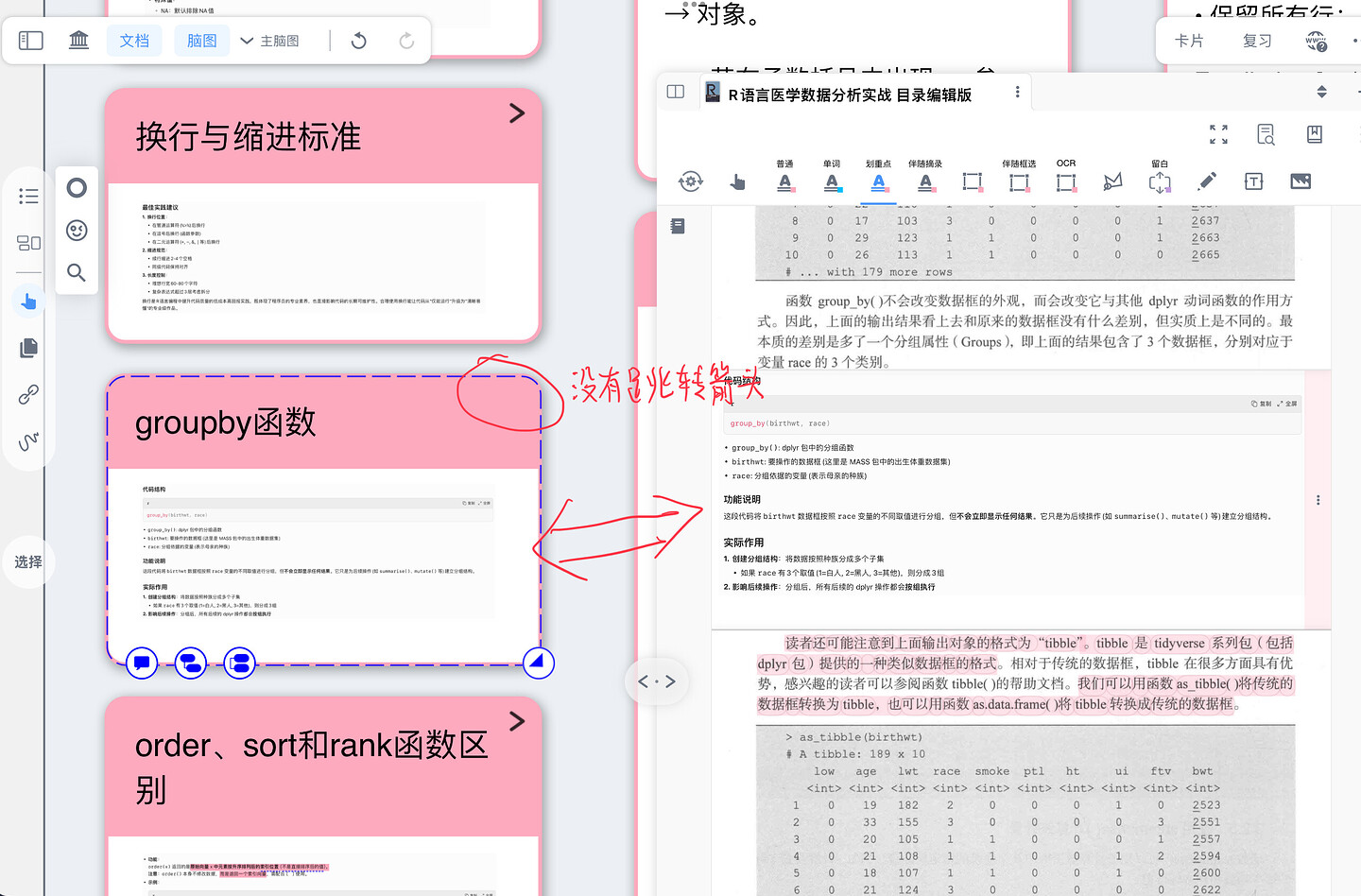Open the library (bank building) icon

pyautogui.click(x=79, y=41)
